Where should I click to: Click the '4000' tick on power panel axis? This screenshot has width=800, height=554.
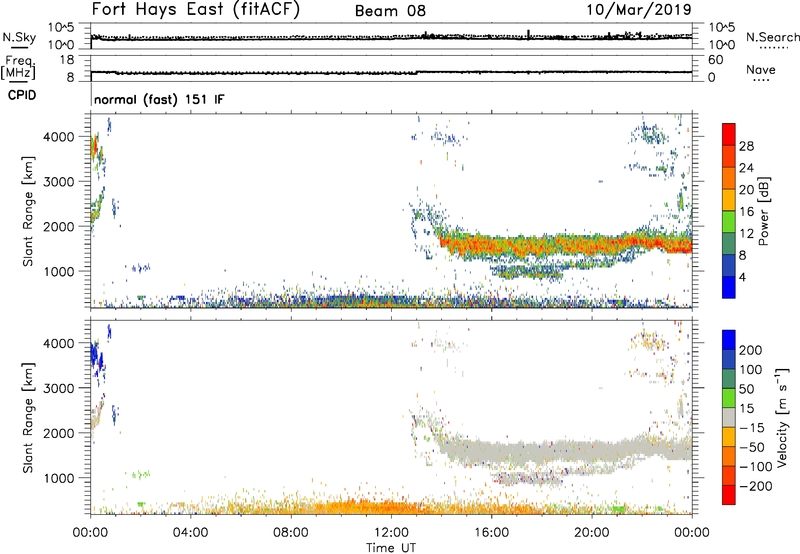(x=59, y=137)
